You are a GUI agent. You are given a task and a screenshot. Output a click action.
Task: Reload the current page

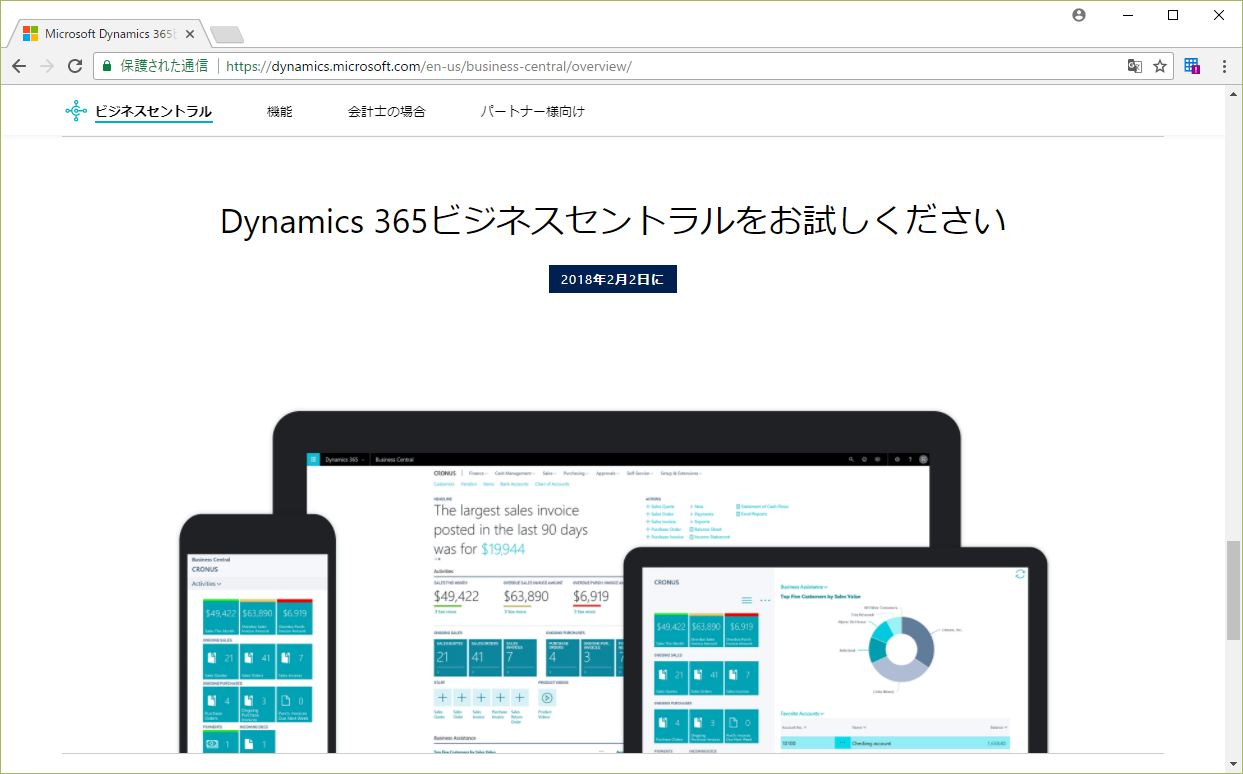(74, 66)
